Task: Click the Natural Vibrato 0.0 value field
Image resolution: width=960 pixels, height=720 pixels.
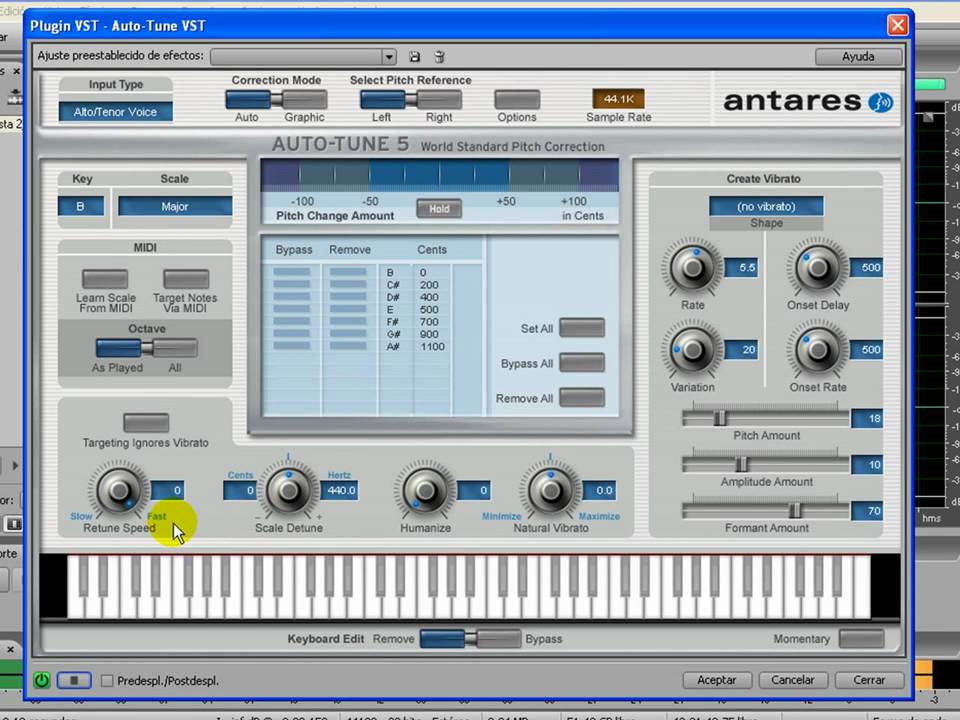Action: [x=601, y=490]
